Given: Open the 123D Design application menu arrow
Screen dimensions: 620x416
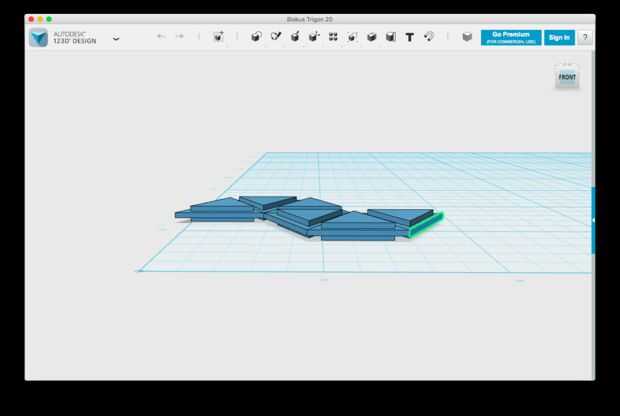Looking at the screenshot, I should point(116,38).
